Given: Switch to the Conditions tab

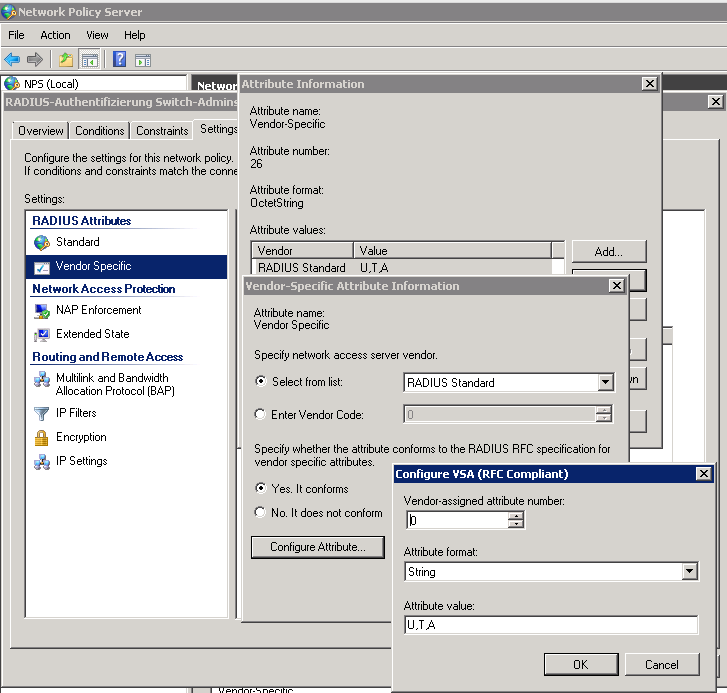Looking at the screenshot, I should [100, 131].
